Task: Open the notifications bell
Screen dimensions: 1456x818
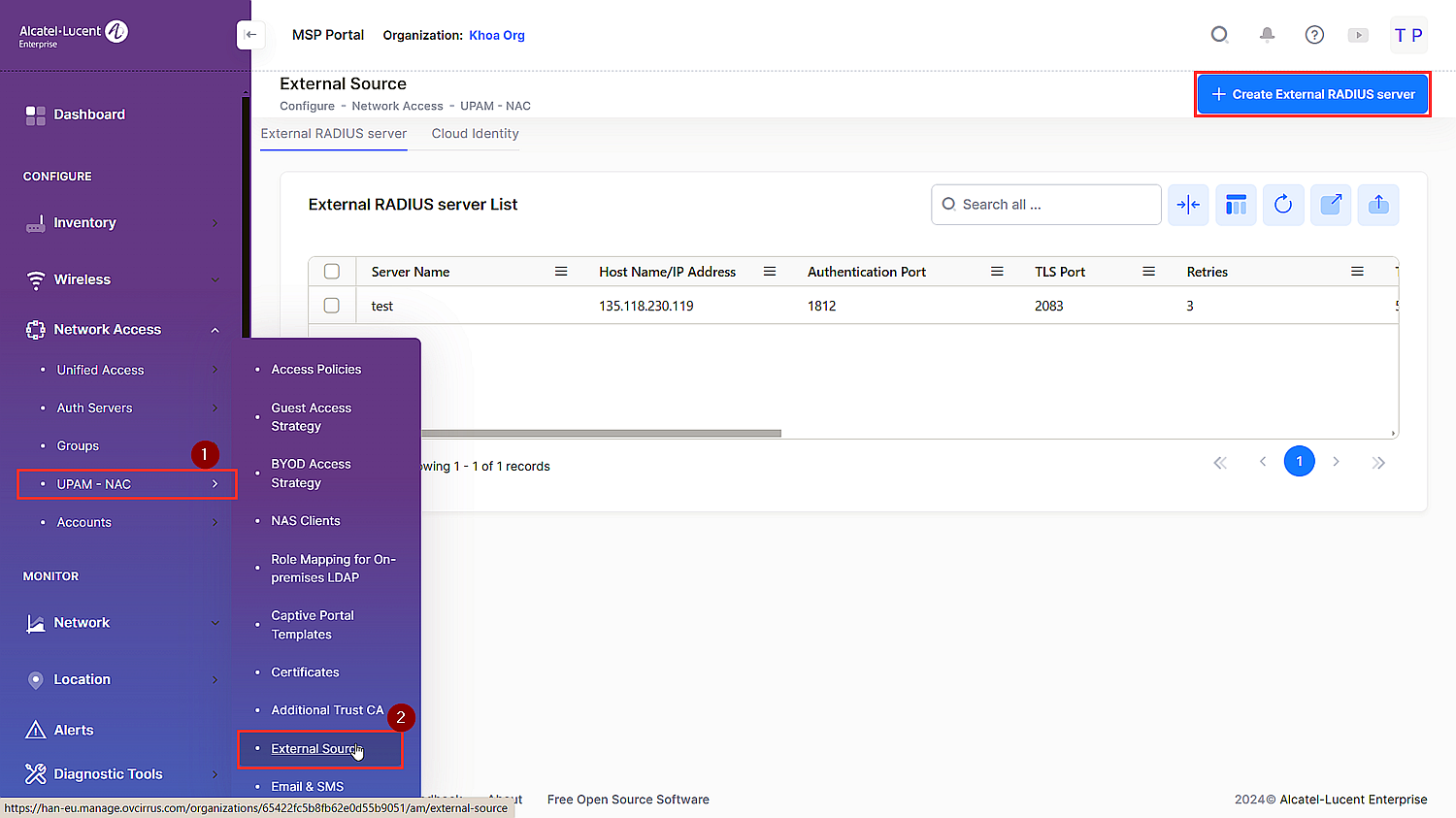Action: coord(1267,35)
